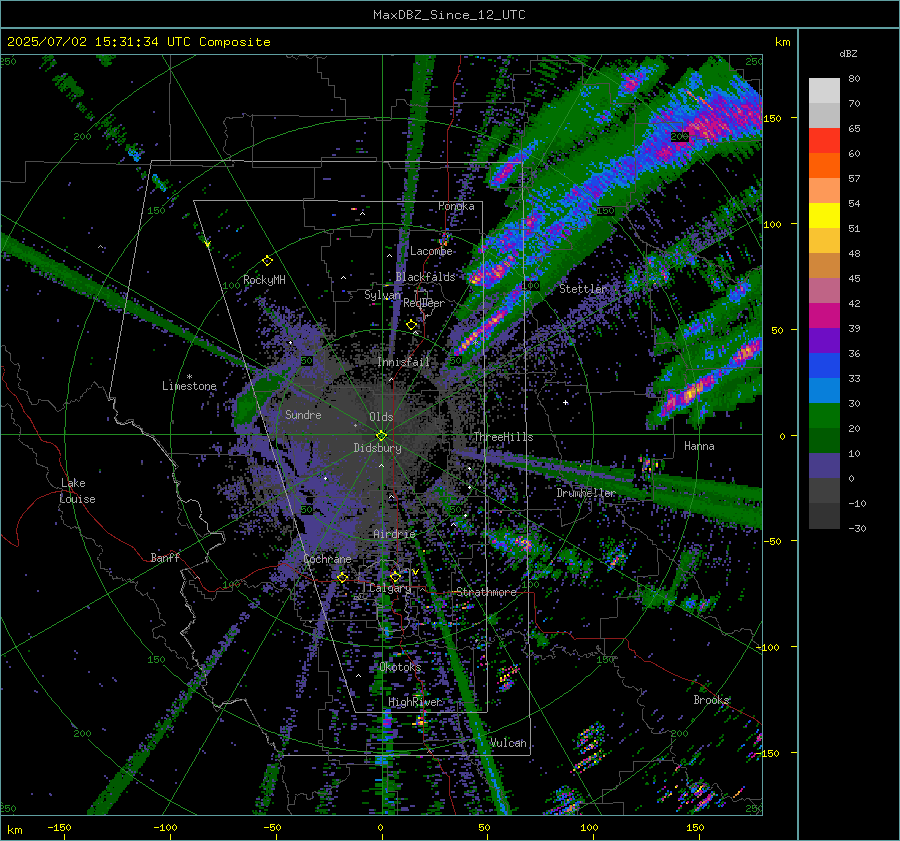Click the 2025/07/02 15:31:34 UTC timestamp
The width and height of the screenshot is (900, 841).
99,42
